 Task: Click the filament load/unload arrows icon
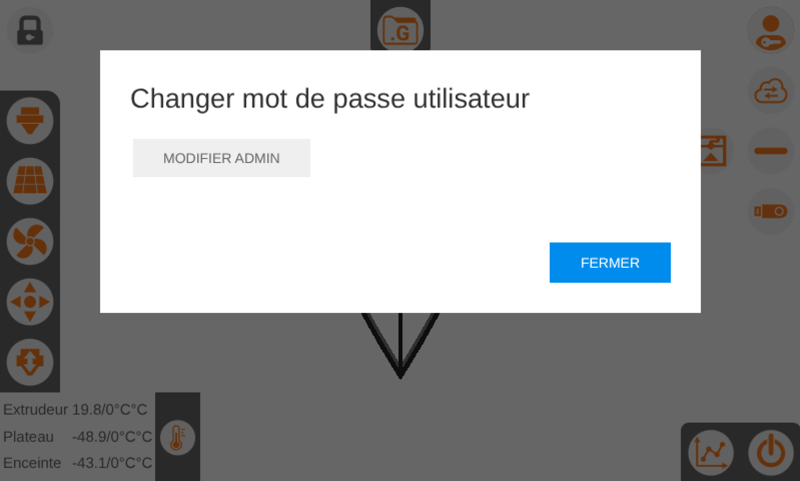[x=30, y=362]
